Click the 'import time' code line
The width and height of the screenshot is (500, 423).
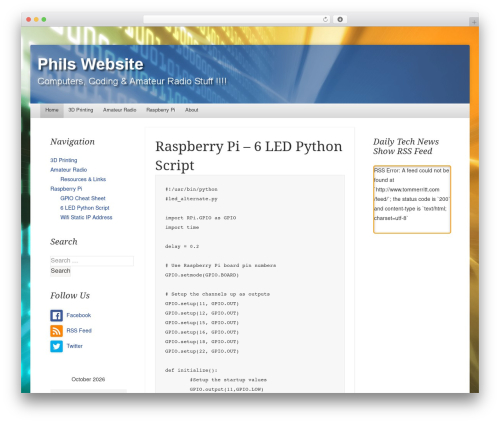click(x=182, y=228)
